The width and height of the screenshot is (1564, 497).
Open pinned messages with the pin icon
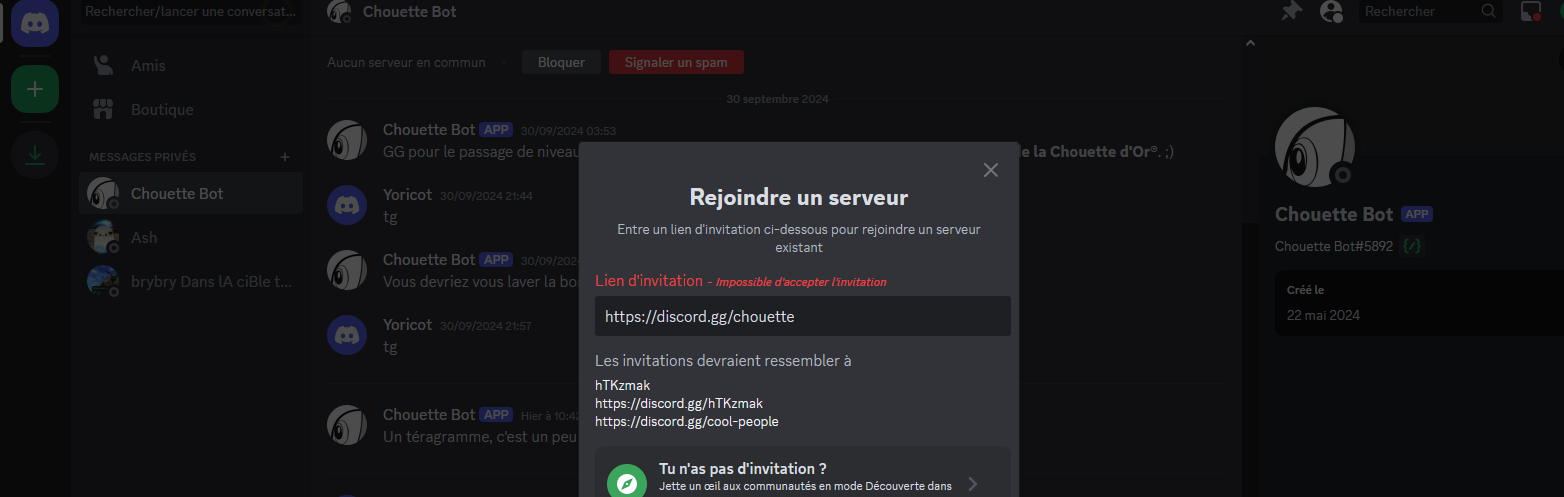(x=1292, y=11)
